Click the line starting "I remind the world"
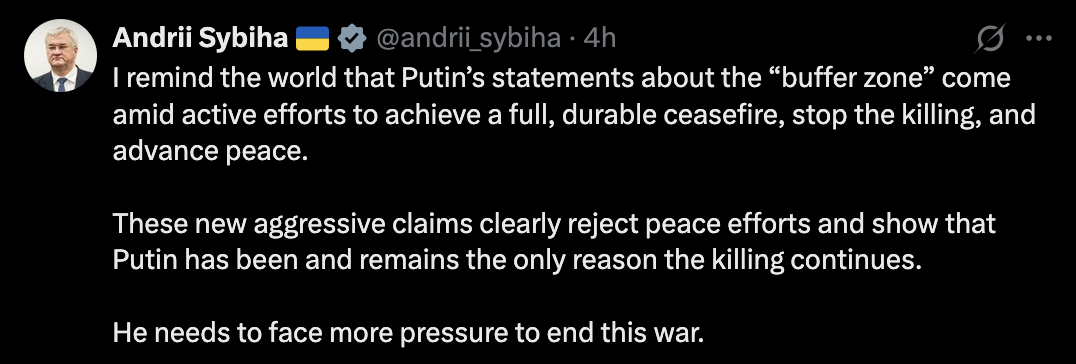This screenshot has height=364, width=1076. click(561, 78)
